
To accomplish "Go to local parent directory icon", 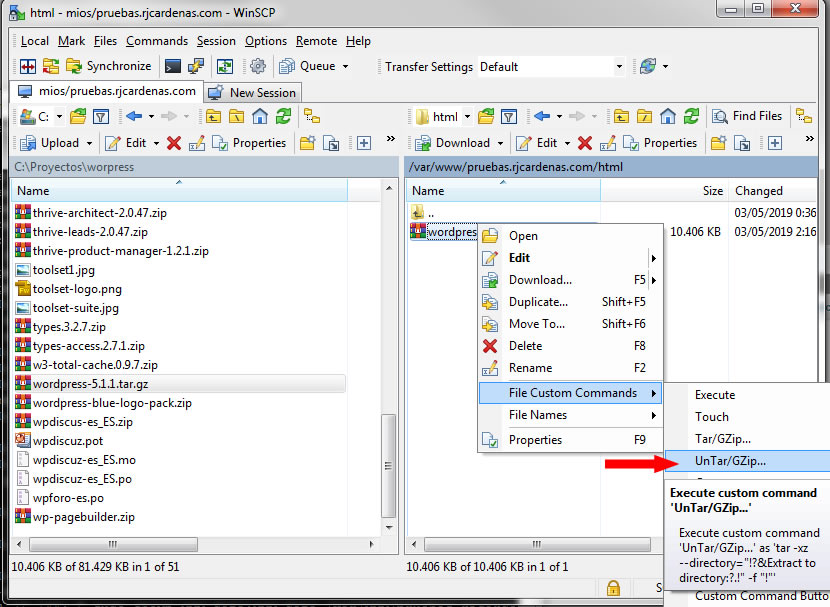I will [213, 116].
